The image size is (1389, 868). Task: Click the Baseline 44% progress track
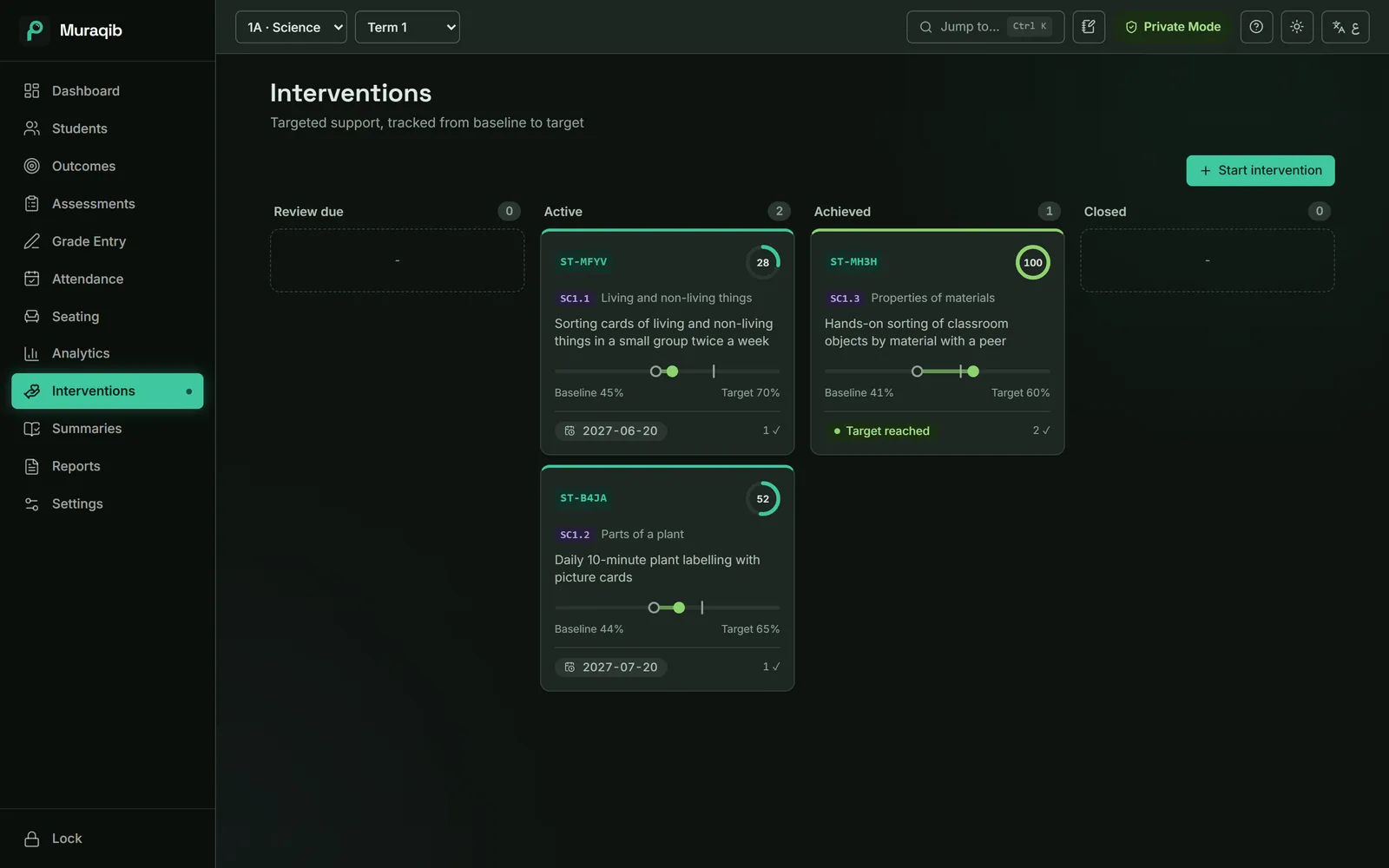[668, 608]
